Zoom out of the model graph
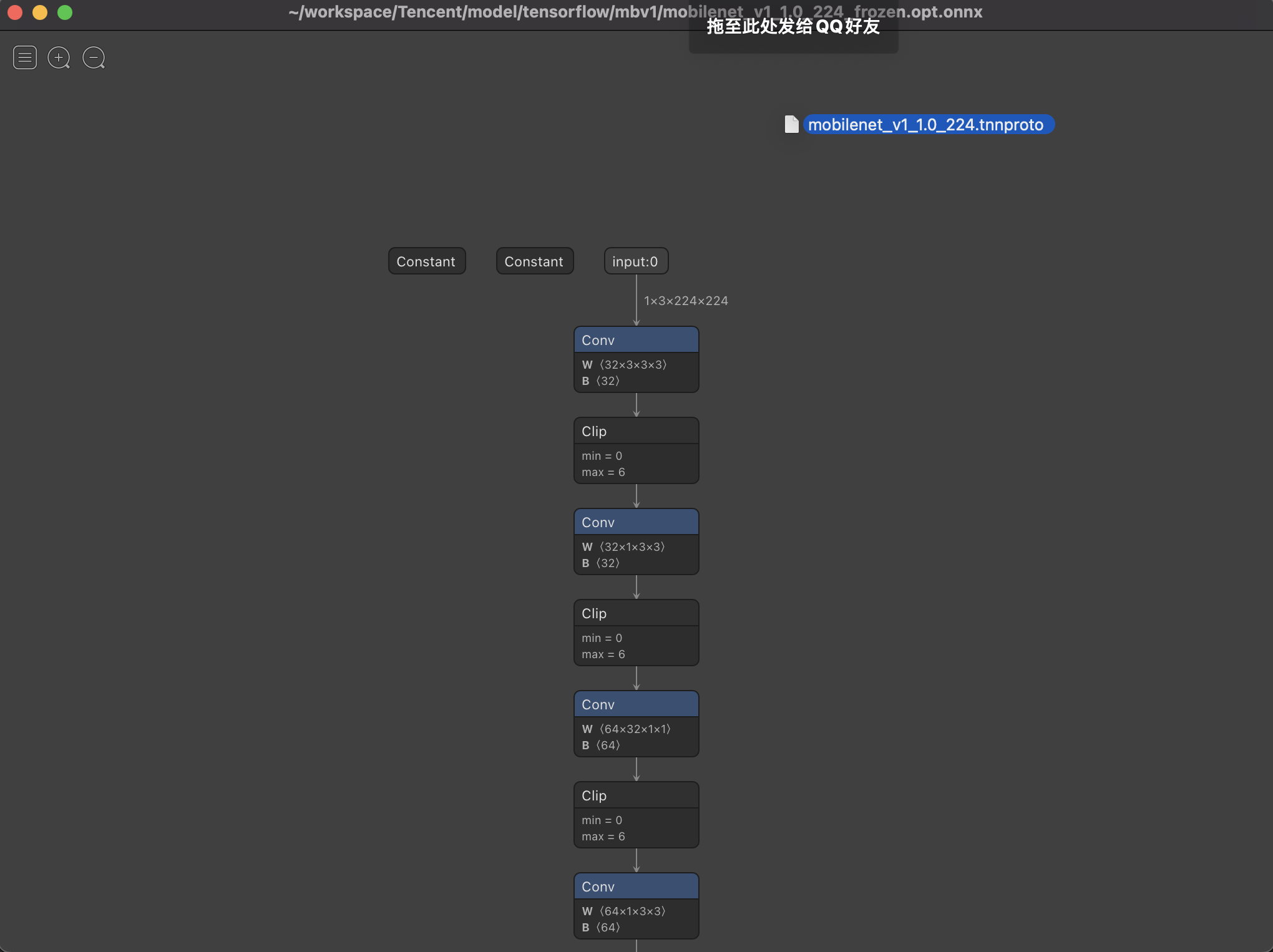This screenshot has width=1273, height=952. [94, 57]
